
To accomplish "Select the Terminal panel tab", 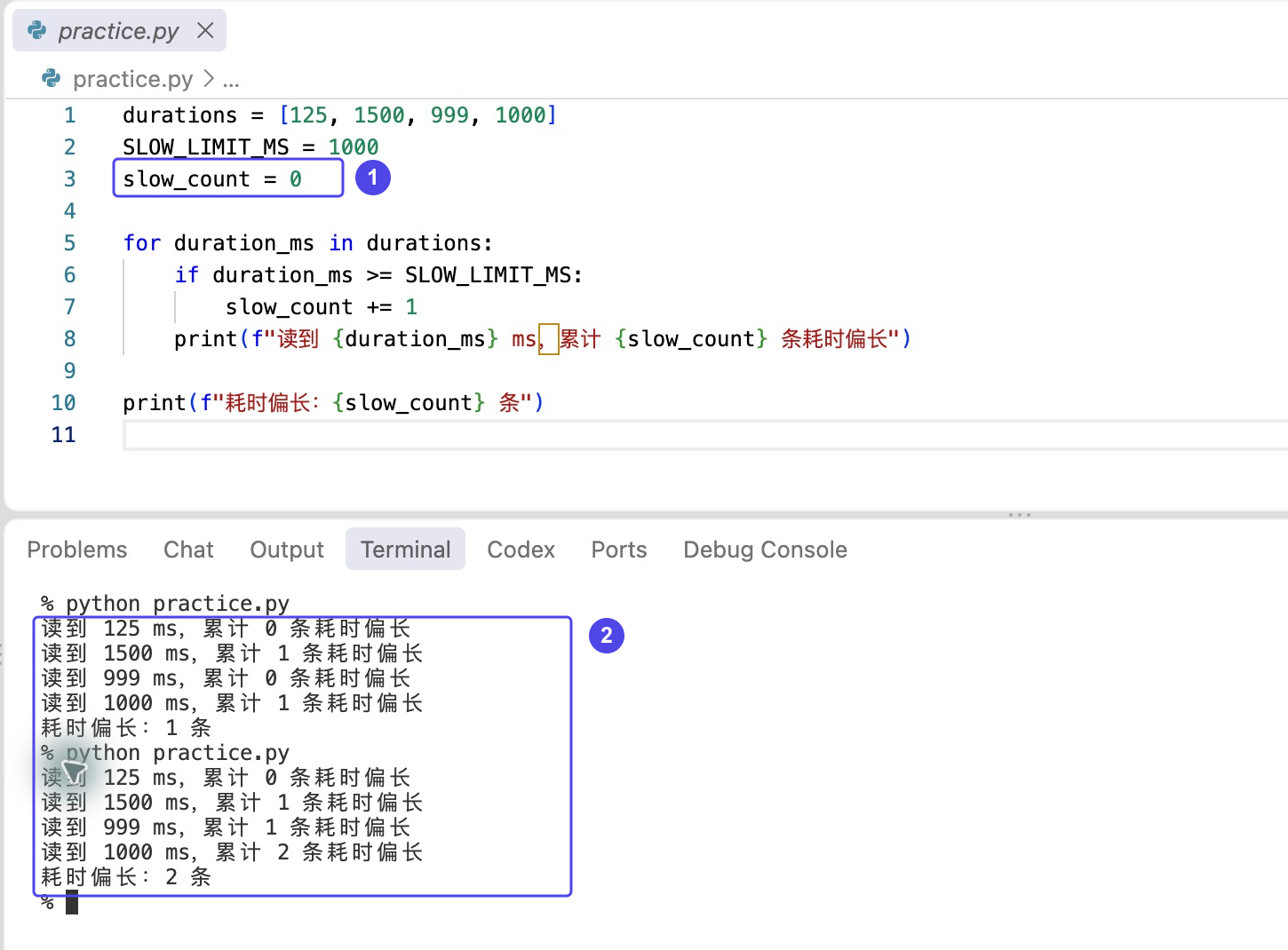I will (x=406, y=550).
